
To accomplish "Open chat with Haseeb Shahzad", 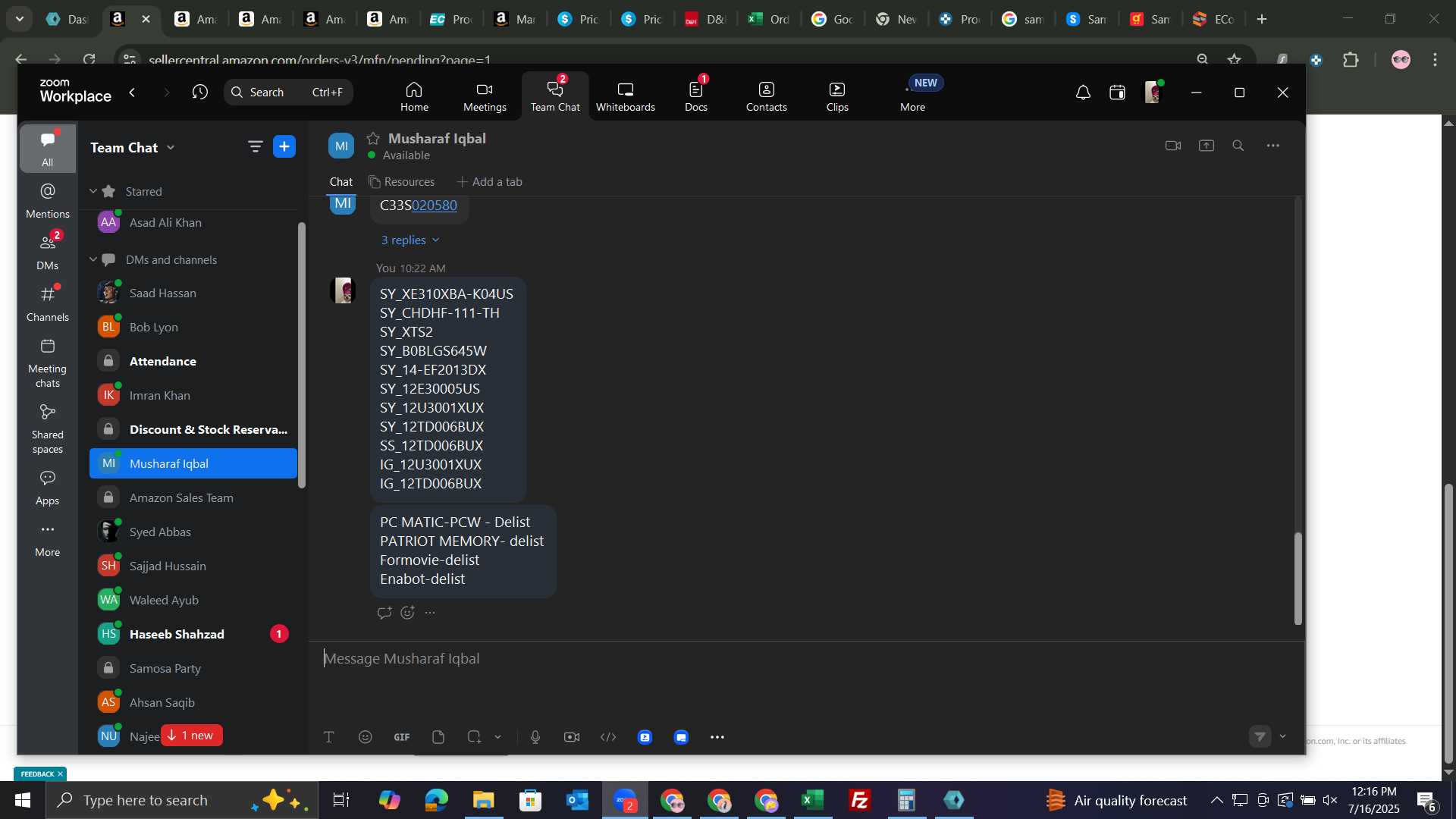I will pos(193,635).
